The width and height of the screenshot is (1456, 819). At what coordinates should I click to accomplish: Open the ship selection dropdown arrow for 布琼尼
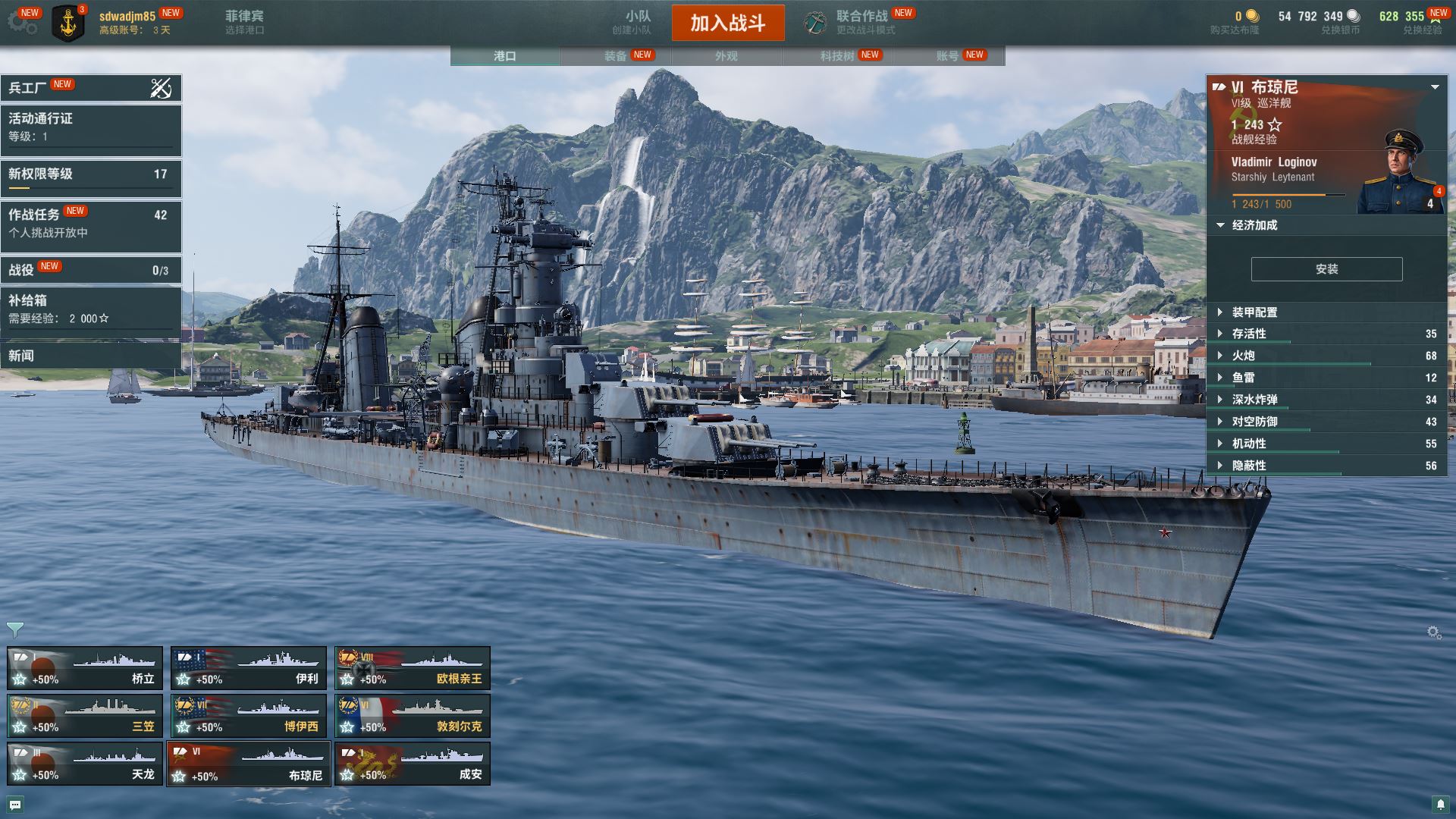(x=1435, y=87)
